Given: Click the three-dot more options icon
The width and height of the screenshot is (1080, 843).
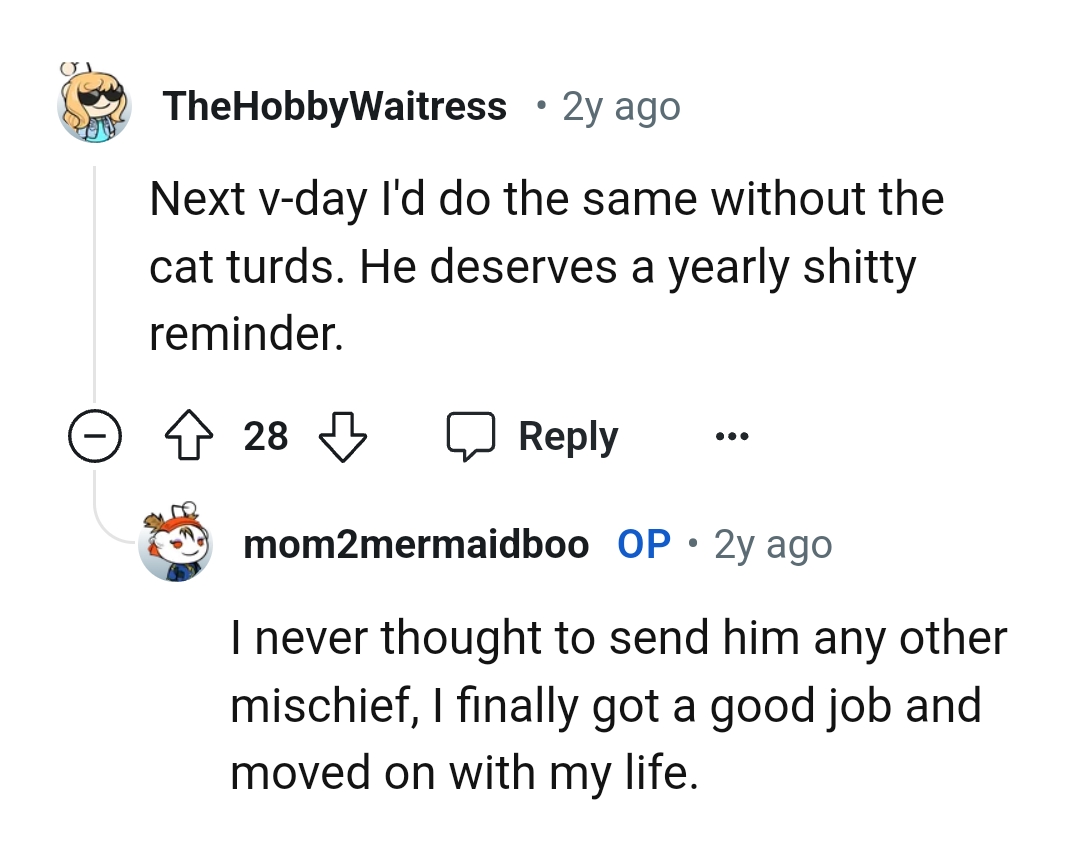Looking at the screenshot, I should pos(731,437).
